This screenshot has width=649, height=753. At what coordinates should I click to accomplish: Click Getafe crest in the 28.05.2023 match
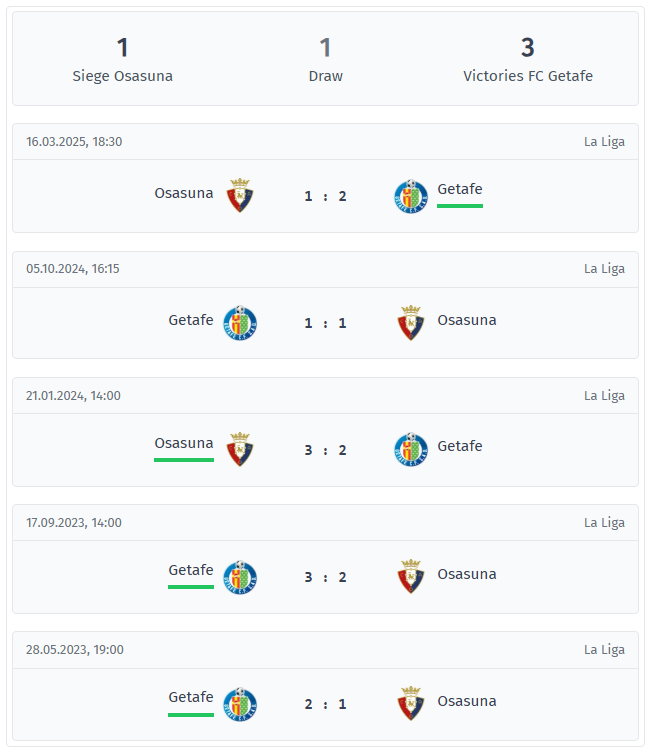(239, 704)
